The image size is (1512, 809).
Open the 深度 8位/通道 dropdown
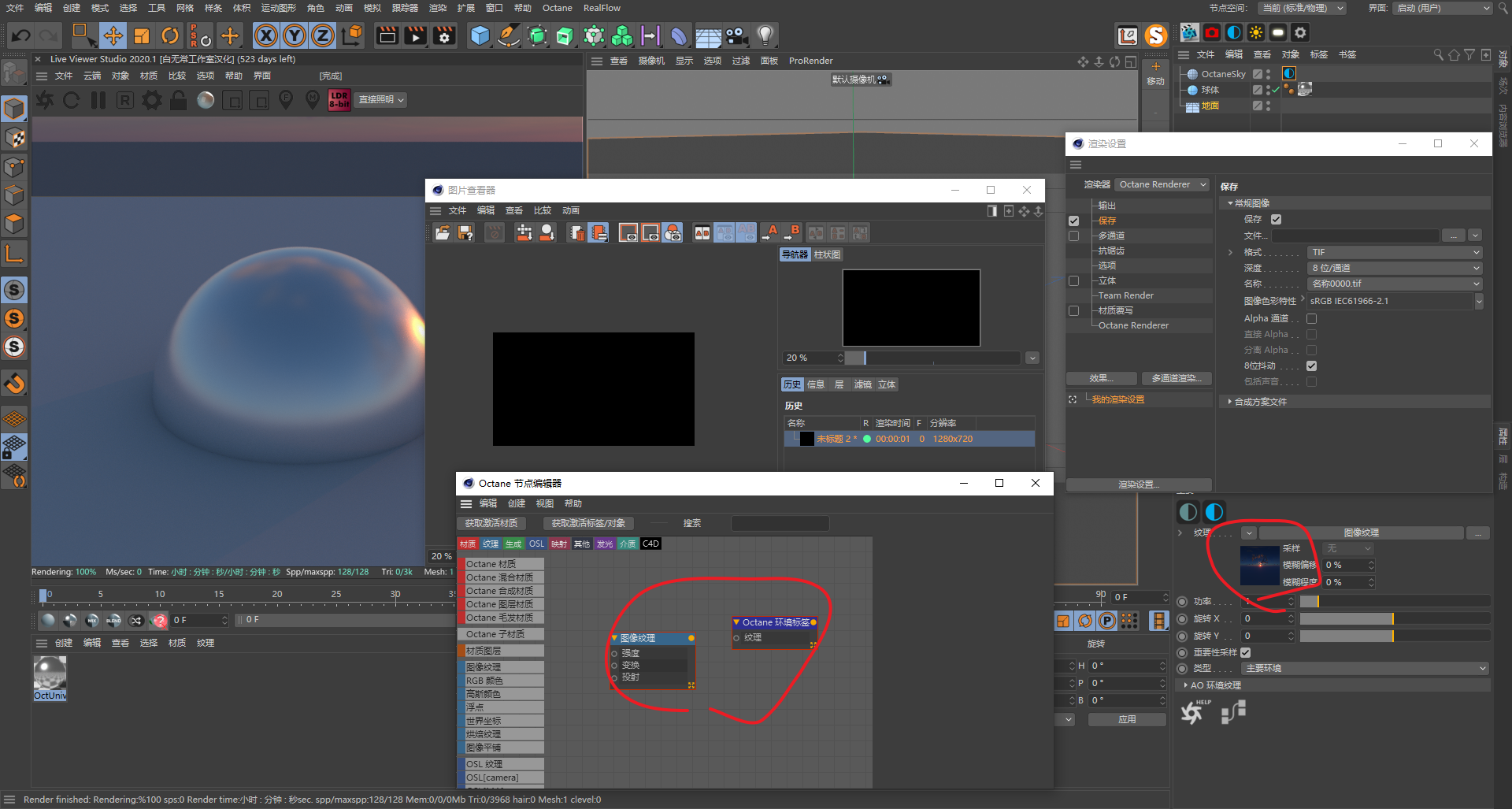1395,268
